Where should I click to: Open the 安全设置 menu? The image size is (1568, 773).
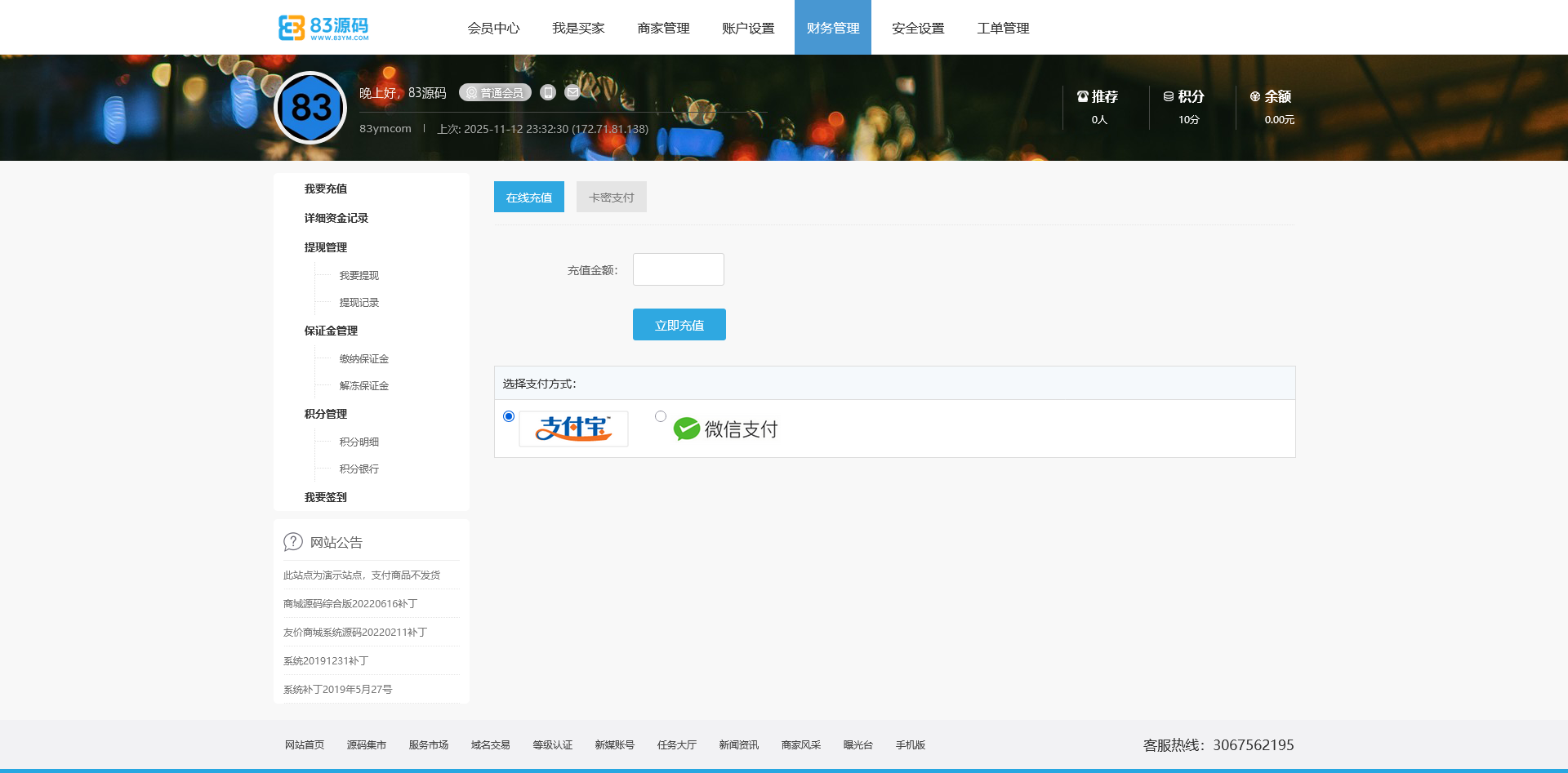coord(918,28)
